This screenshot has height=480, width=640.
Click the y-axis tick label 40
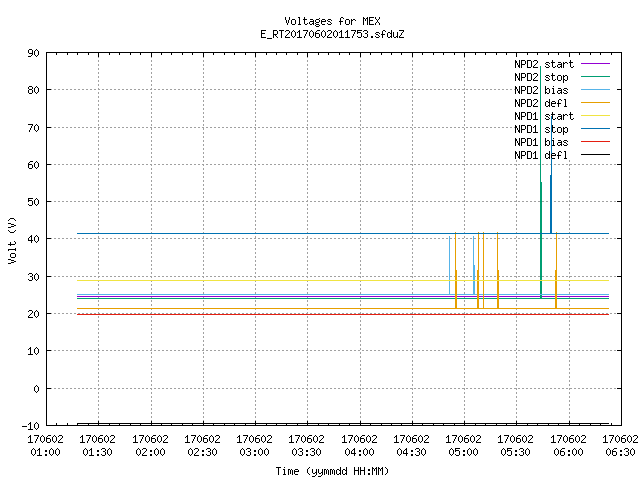point(34,239)
